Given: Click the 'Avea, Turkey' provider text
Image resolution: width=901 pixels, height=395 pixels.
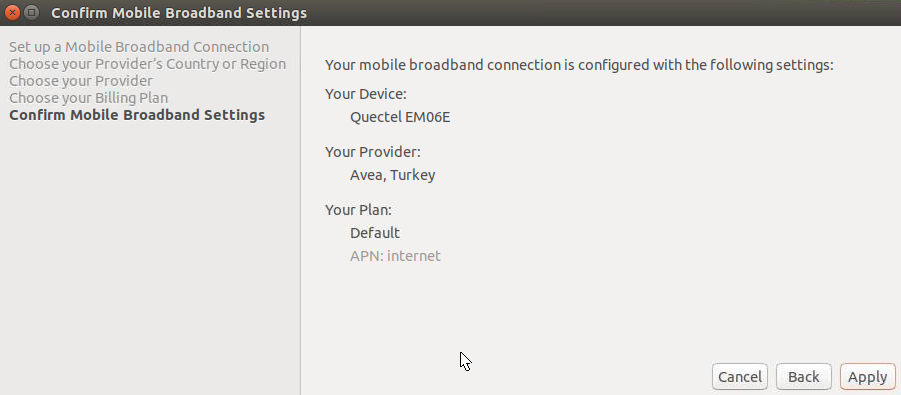Looking at the screenshot, I should click(392, 175).
